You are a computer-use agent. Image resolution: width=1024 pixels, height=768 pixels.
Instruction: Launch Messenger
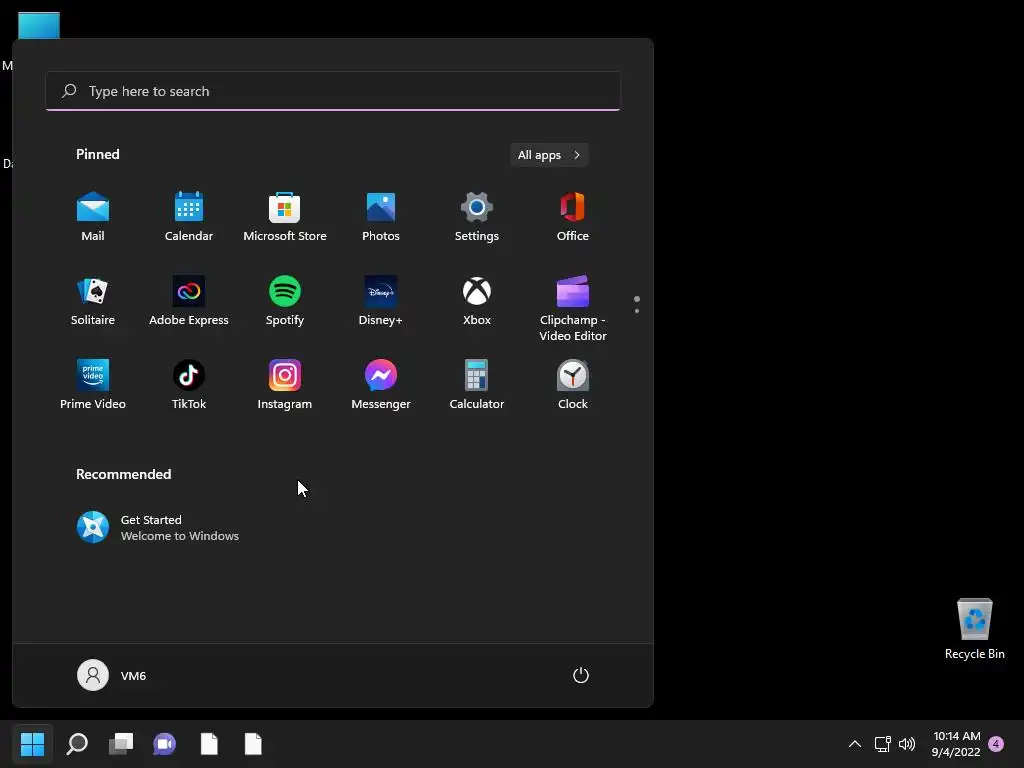point(381,385)
